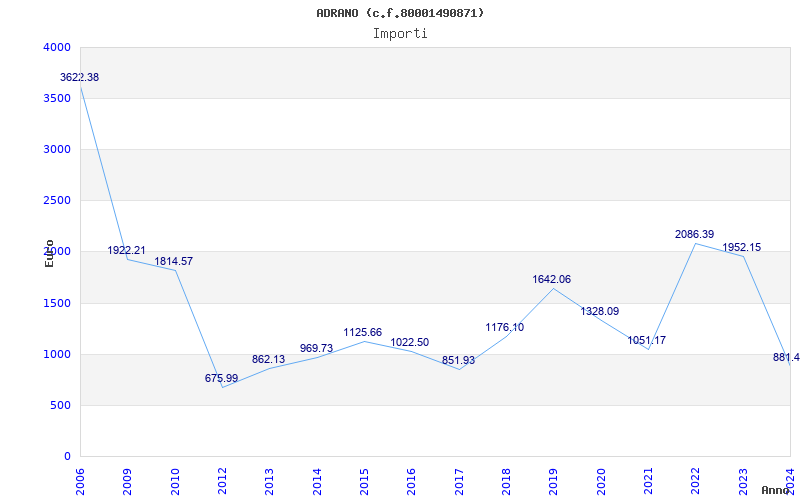Screen dimensions: 800x500
Task: Click the 2019 x-axis year label
Action: pyautogui.click(x=554, y=482)
